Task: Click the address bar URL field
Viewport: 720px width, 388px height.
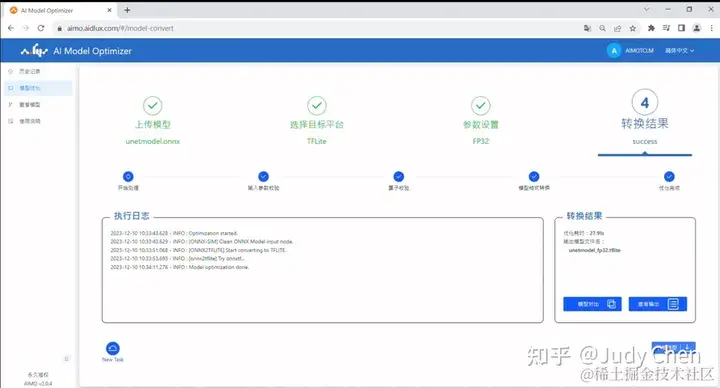Action: pos(120,28)
